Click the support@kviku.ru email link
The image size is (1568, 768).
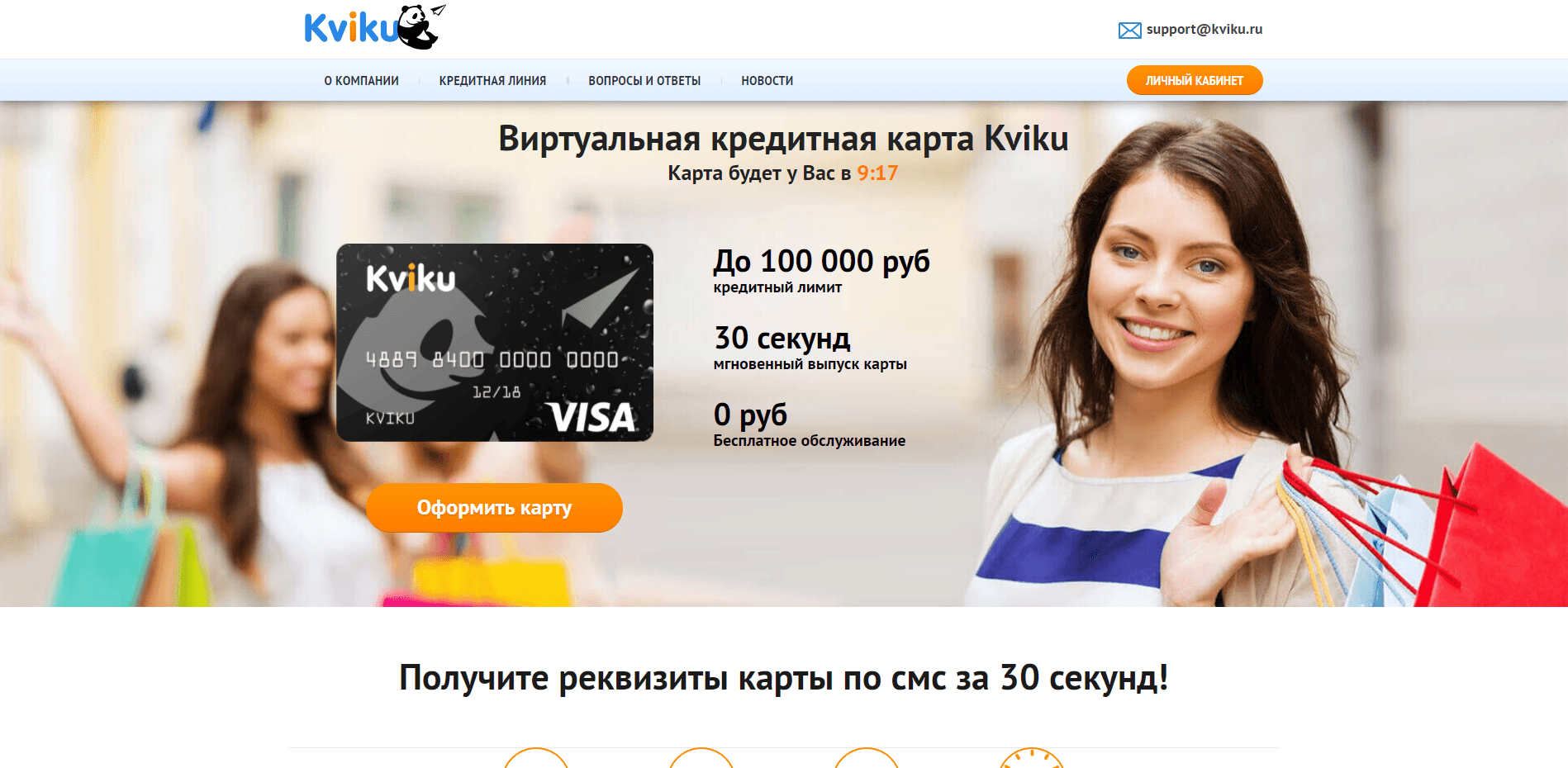[1204, 29]
